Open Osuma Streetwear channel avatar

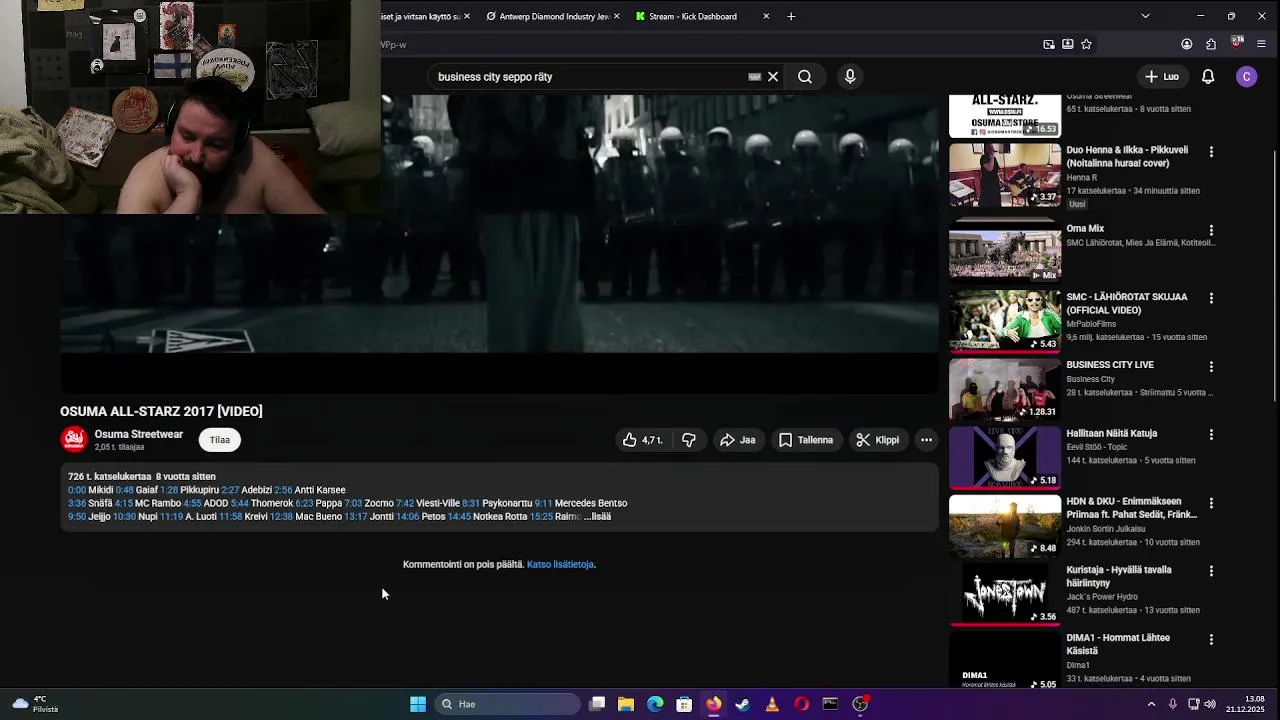[74, 440]
